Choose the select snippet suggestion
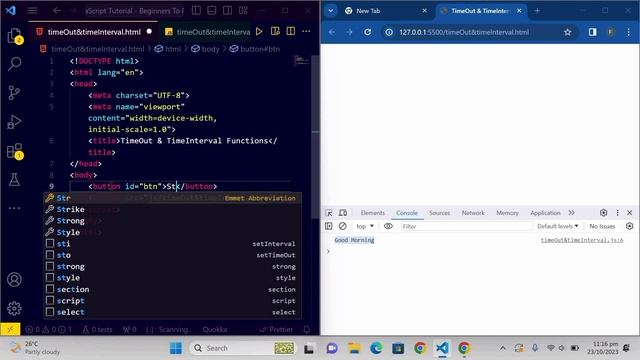640x360 pixels. click(x=173, y=312)
